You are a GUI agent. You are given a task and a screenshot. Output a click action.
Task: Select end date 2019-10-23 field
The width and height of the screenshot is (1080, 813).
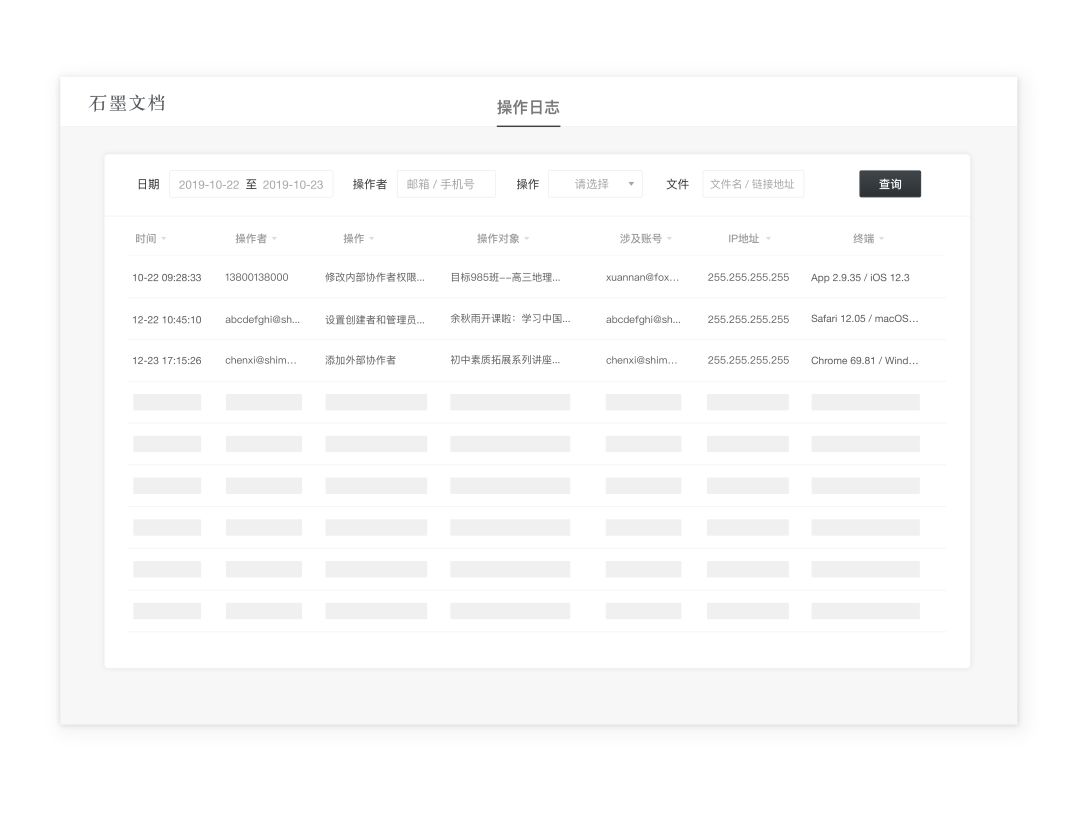click(x=293, y=185)
